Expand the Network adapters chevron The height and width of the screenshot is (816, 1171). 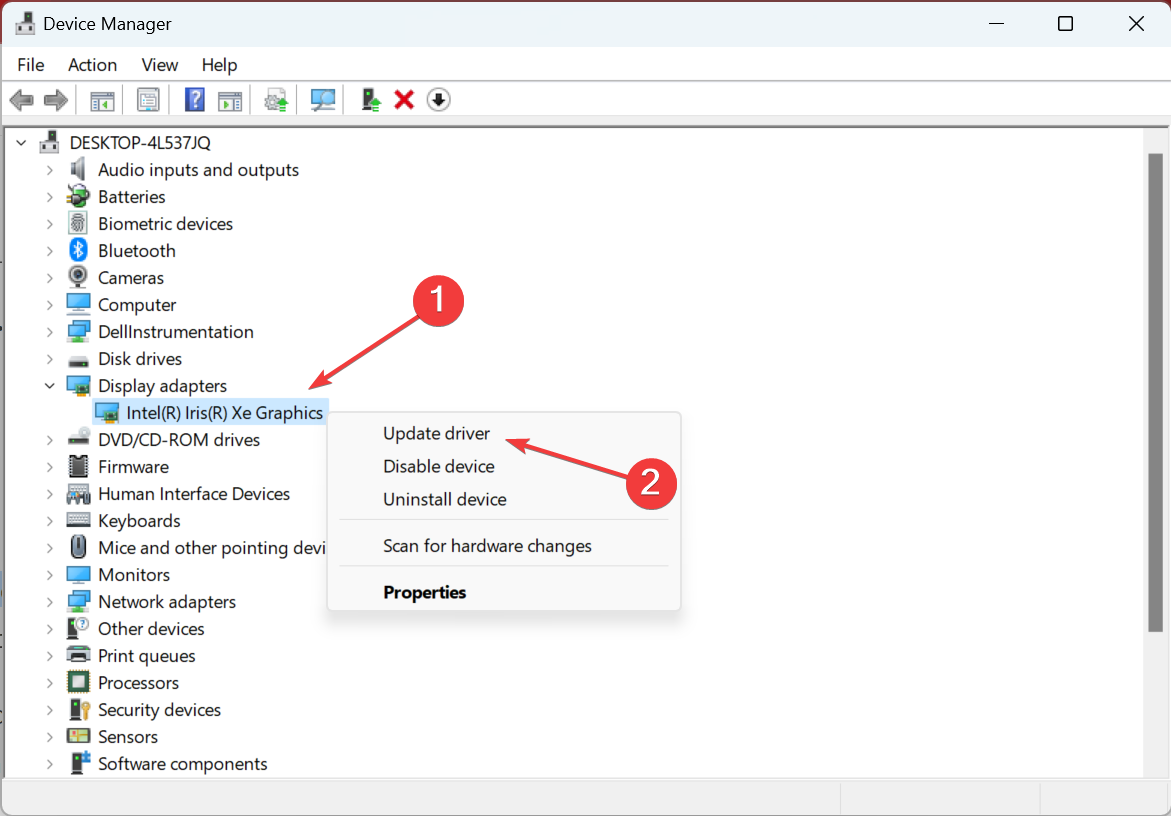tap(49, 602)
